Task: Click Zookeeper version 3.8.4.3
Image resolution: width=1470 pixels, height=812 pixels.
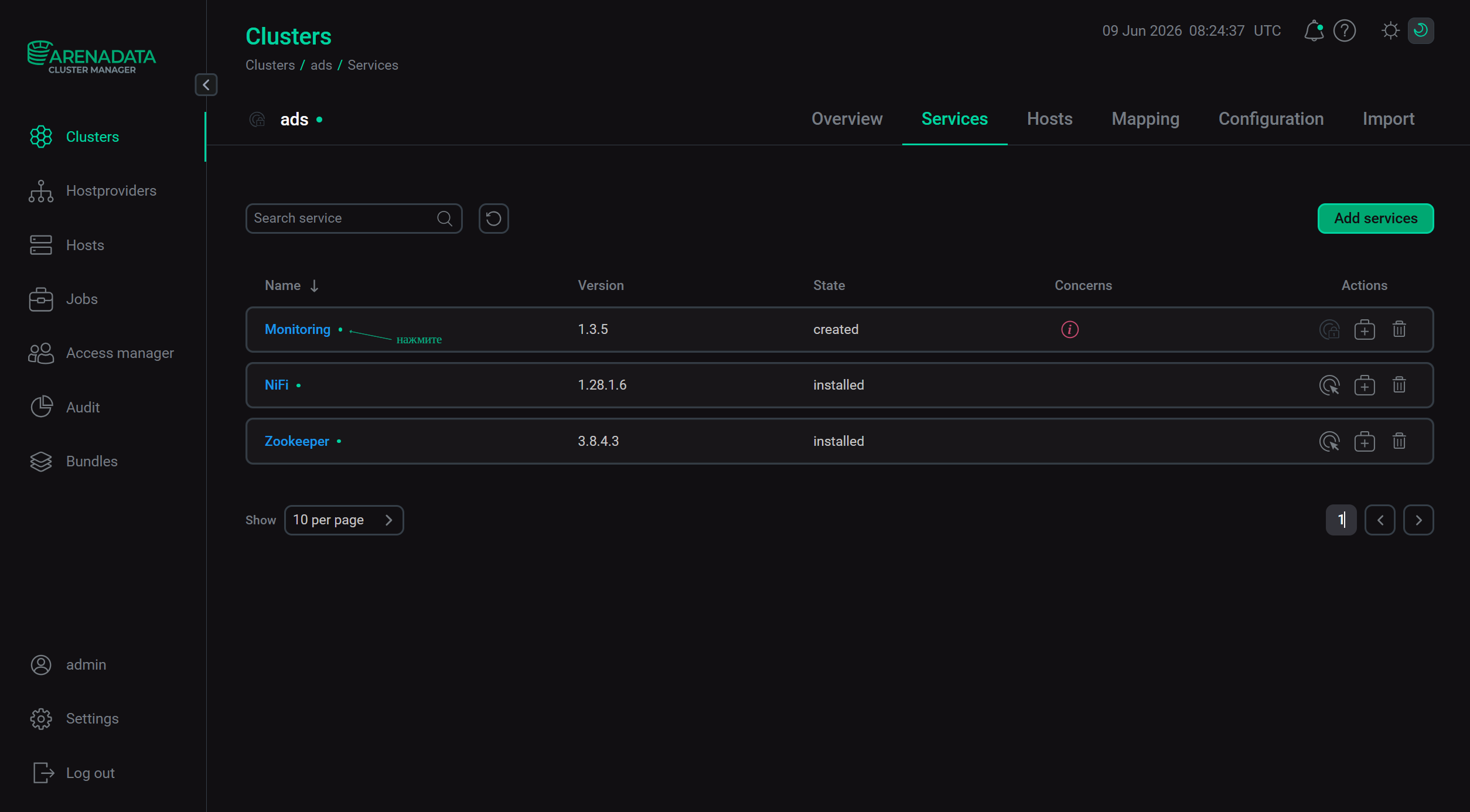Action: (598, 441)
